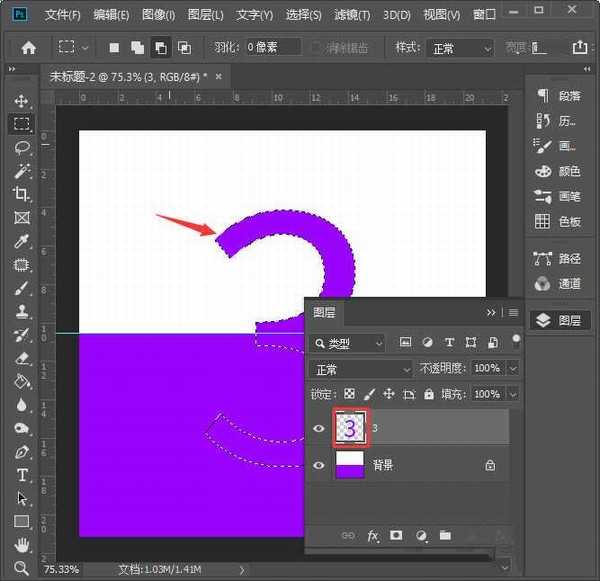This screenshot has height=581, width=600.
Task: Click the 羽化 feather input field
Action: click(x=274, y=48)
